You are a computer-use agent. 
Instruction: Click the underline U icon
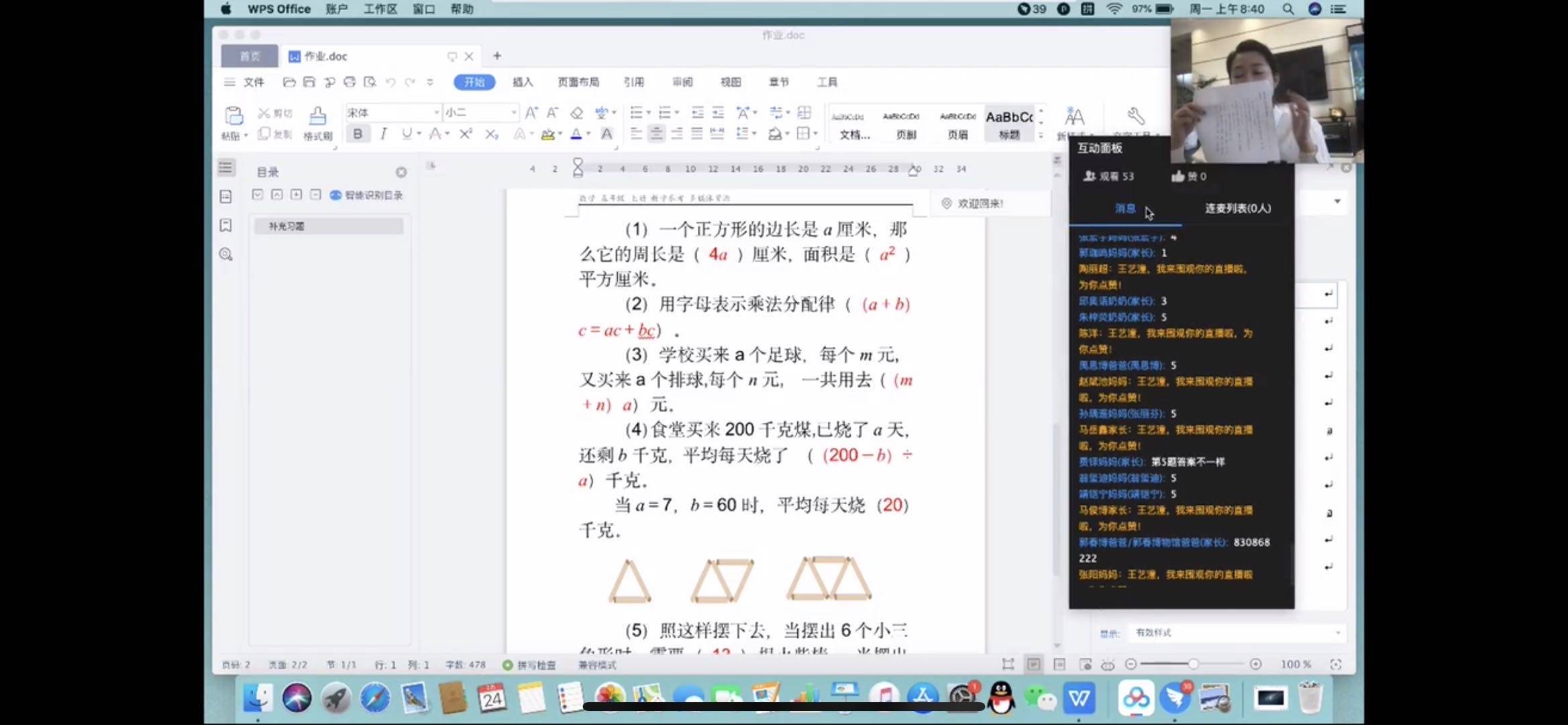coord(407,134)
